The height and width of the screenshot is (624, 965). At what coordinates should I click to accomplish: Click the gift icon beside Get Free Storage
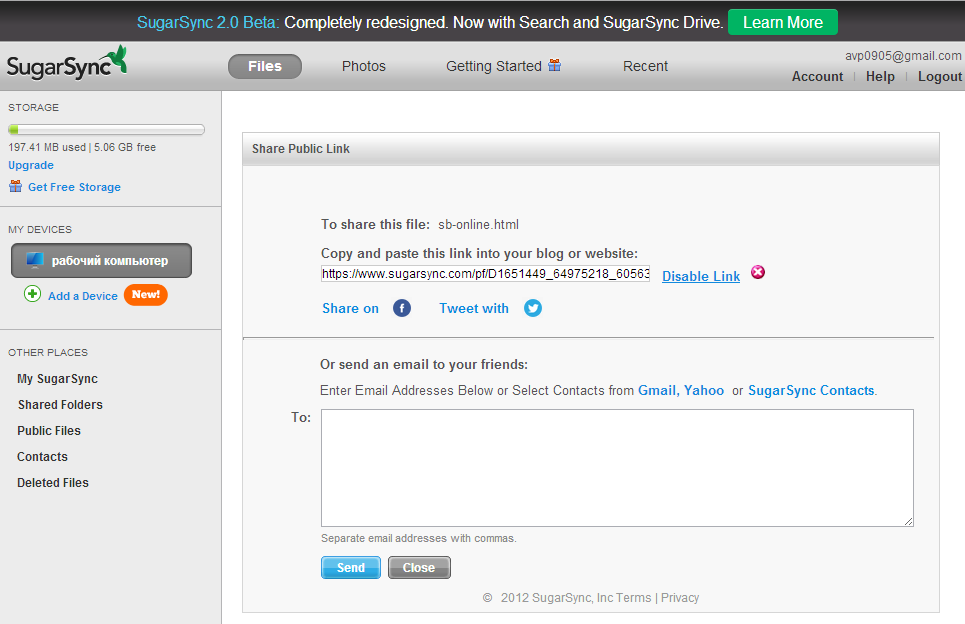15,186
